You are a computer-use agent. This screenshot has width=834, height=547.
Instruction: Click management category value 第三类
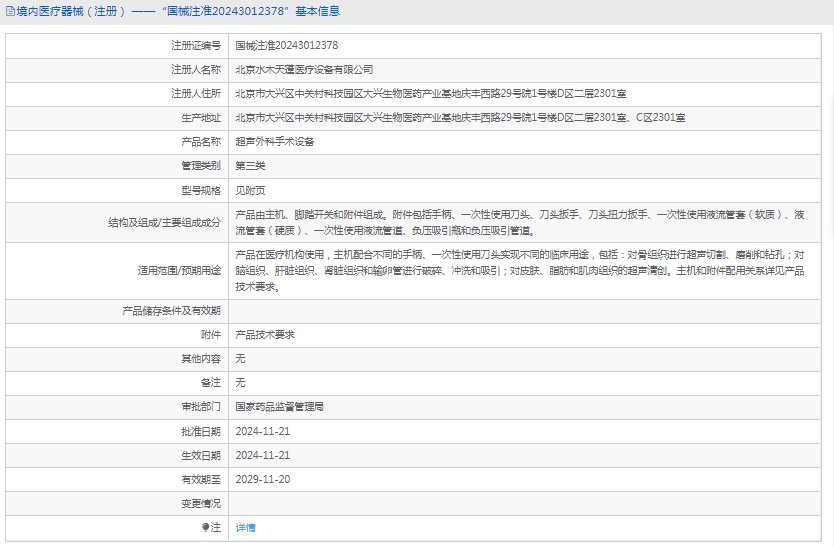(250, 165)
